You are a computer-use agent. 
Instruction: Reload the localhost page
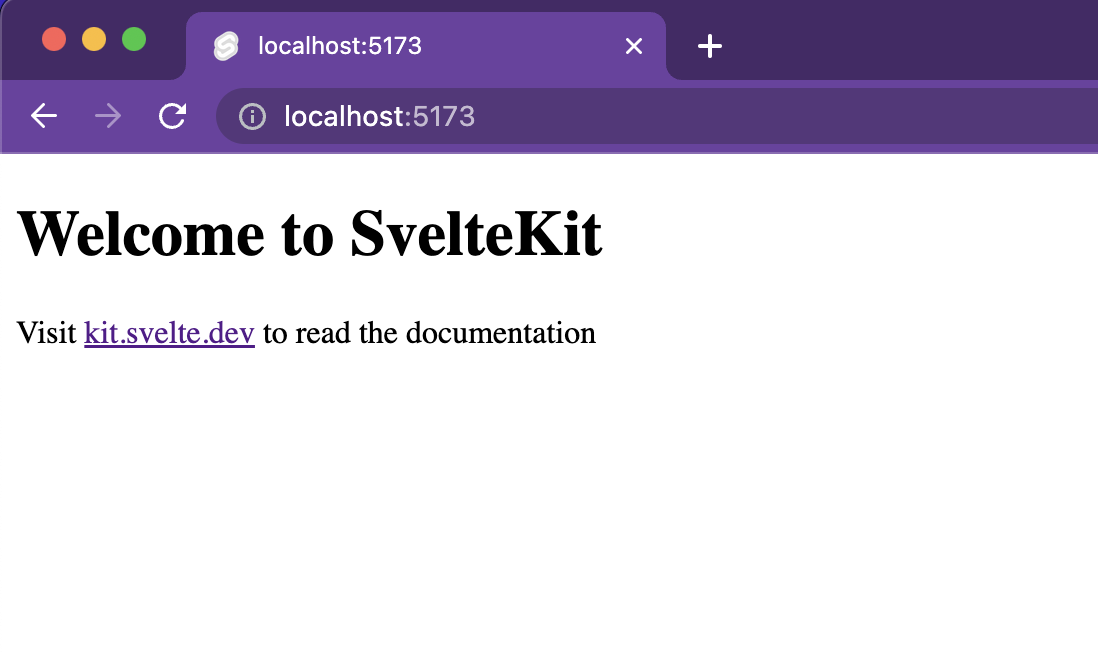tap(172, 116)
